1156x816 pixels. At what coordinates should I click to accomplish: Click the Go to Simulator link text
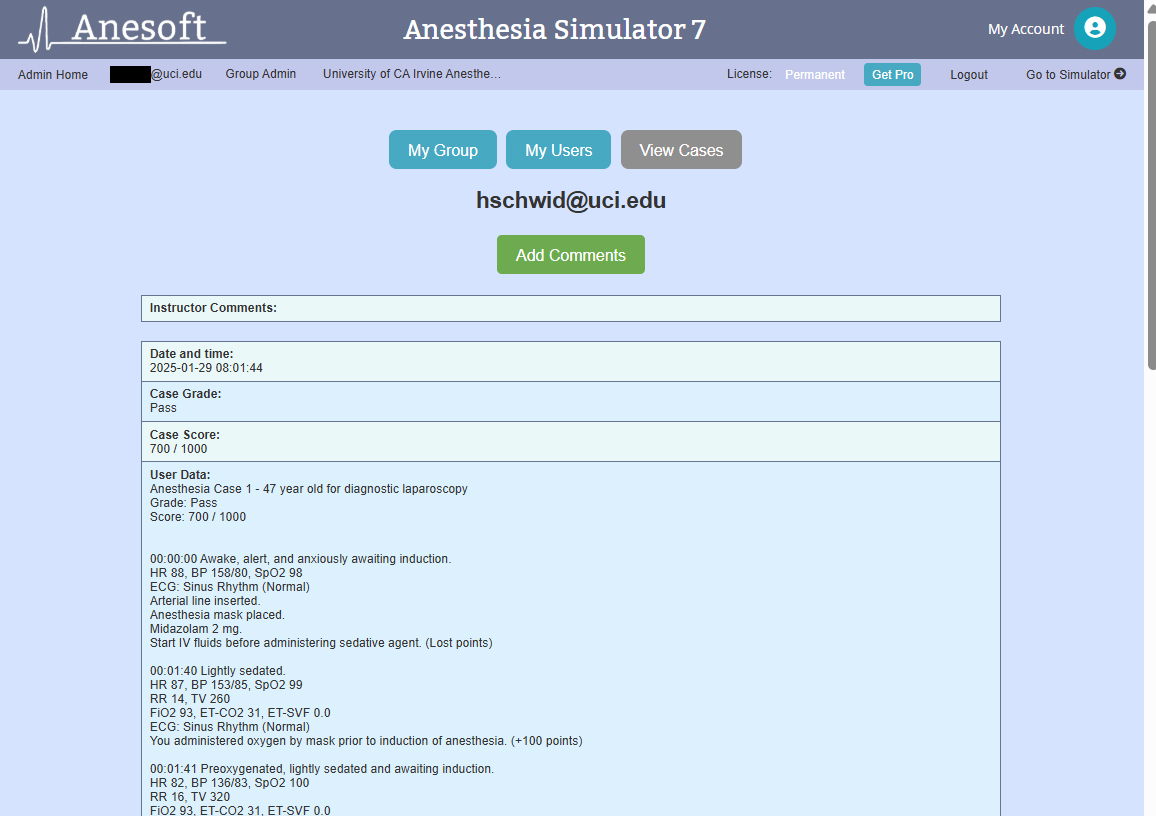(1068, 74)
